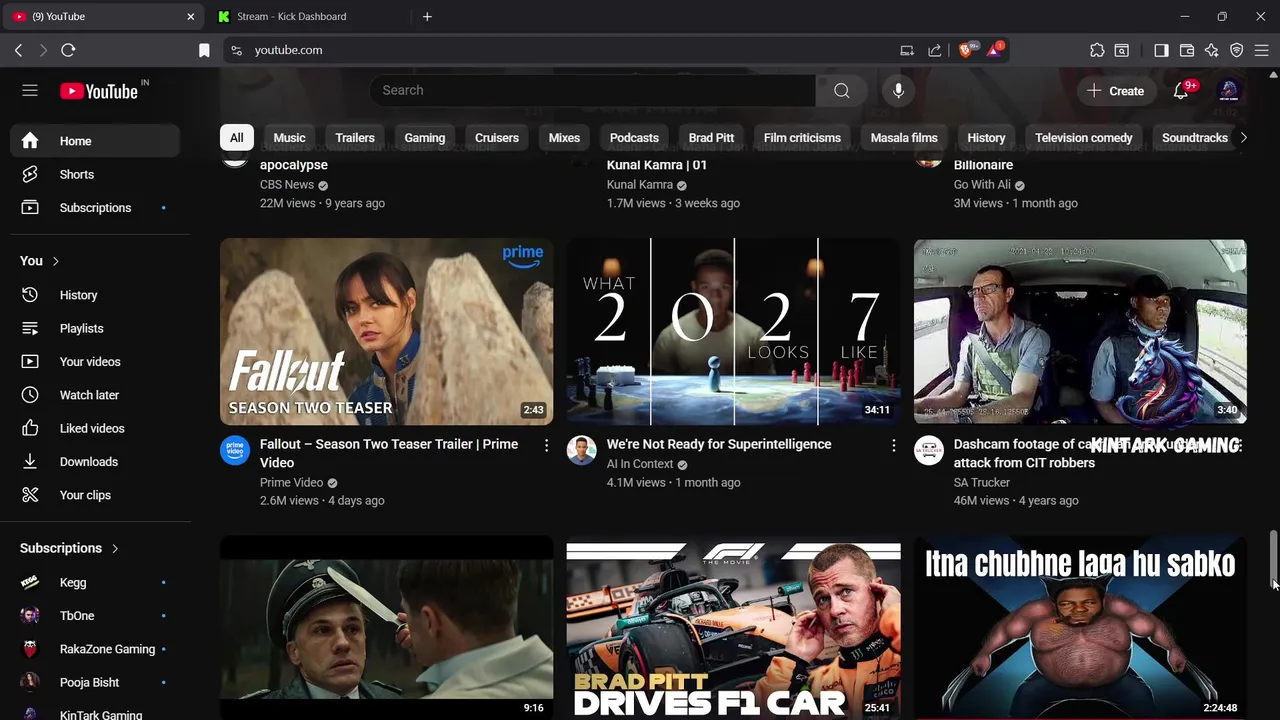
Task: Open RakaZone Gaming subscription channel
Action: pos(95,649)
